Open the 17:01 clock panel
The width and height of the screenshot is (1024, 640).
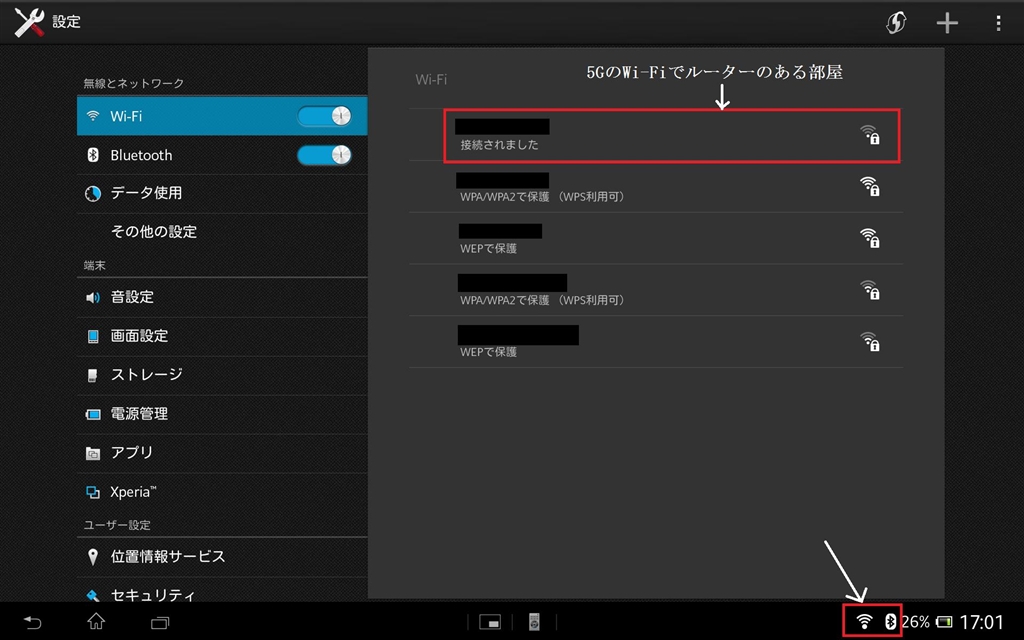coord(981,622)
